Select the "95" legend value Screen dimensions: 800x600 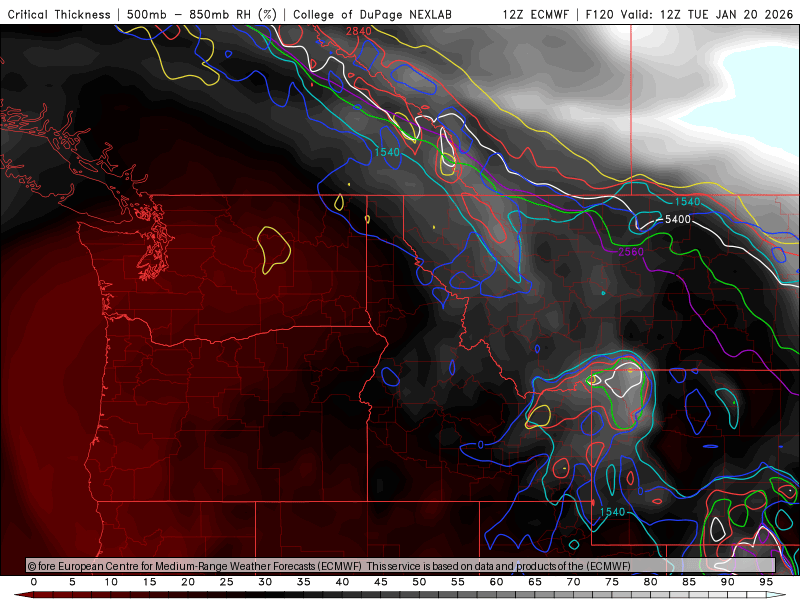(766, 582)
